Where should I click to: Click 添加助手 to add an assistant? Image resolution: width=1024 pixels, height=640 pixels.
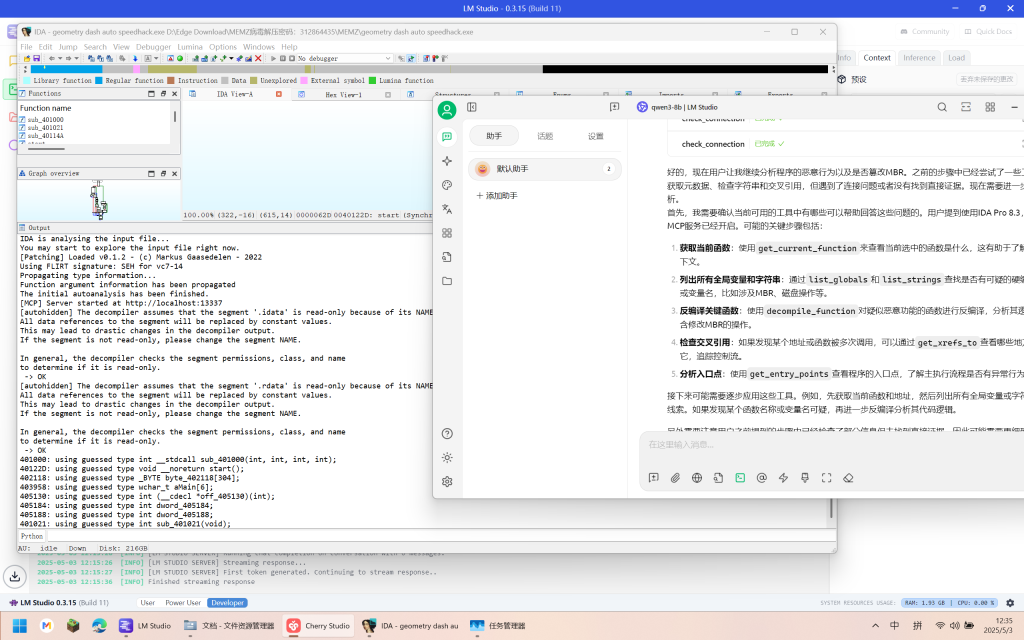click(x=496, y=196)
